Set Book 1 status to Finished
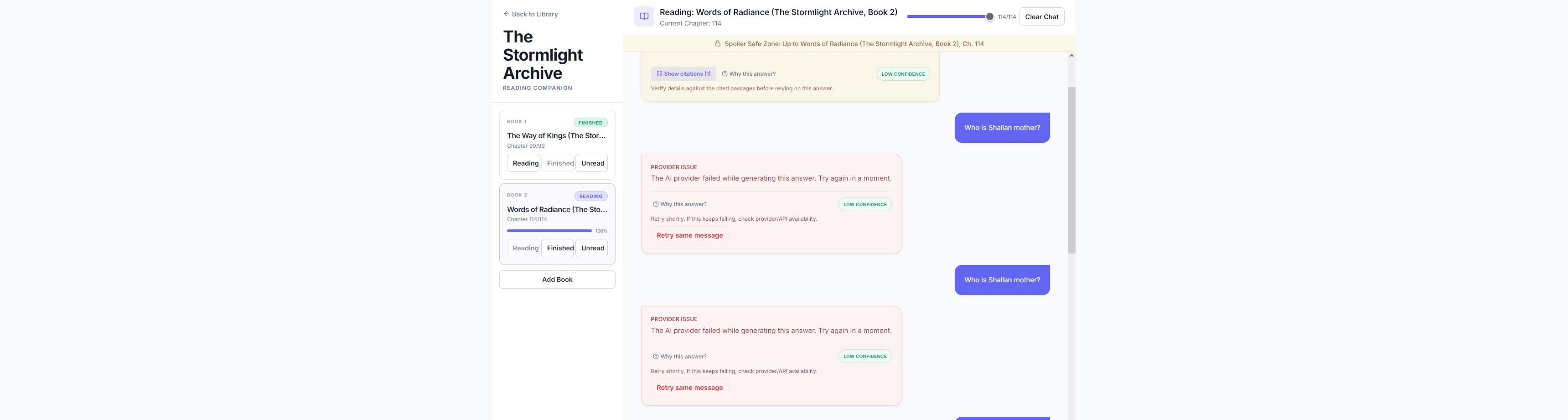Screen dimensions: 1568x420 (x=558, y=163)
